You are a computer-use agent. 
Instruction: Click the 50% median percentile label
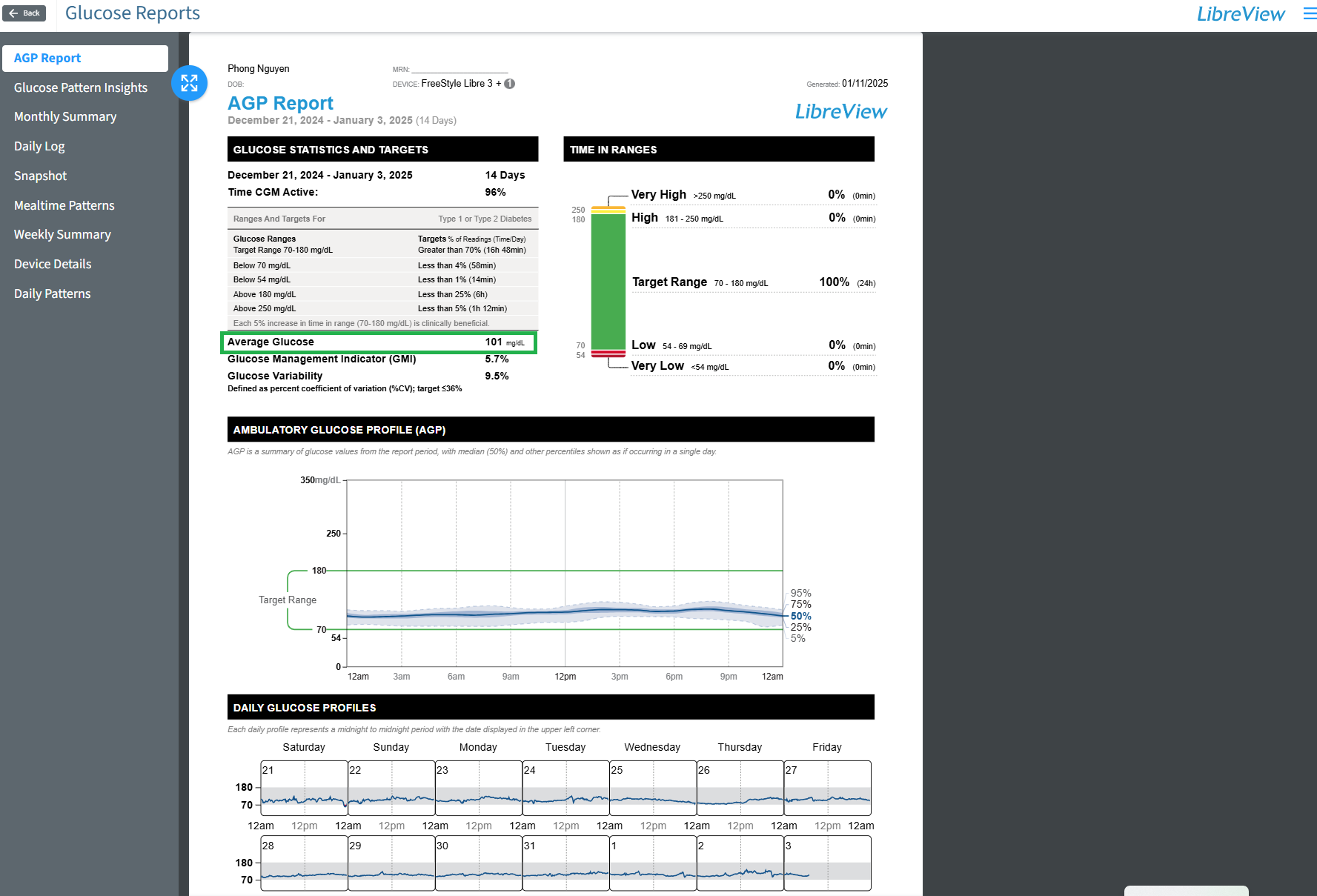(x=800, y=616)
